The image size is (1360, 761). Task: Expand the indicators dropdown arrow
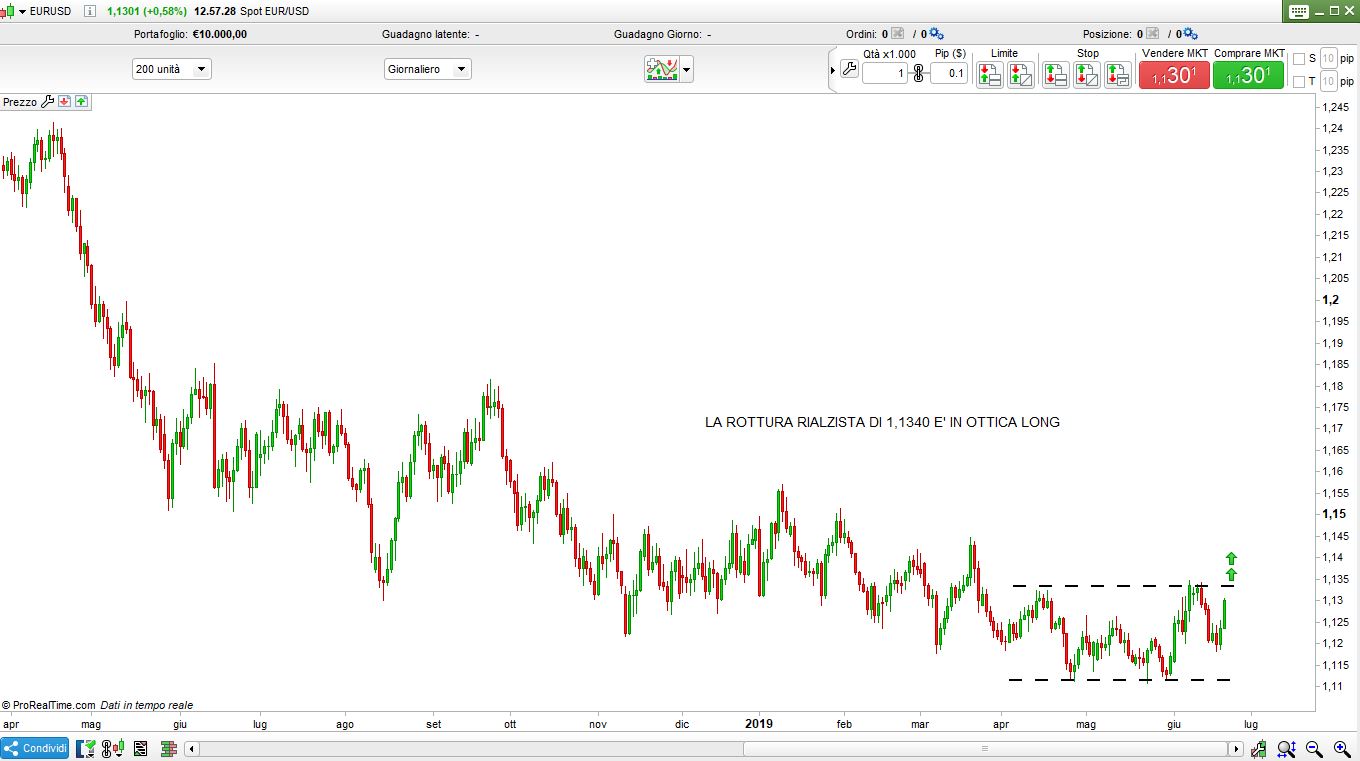pyautogui.click(x=685, y=70)
